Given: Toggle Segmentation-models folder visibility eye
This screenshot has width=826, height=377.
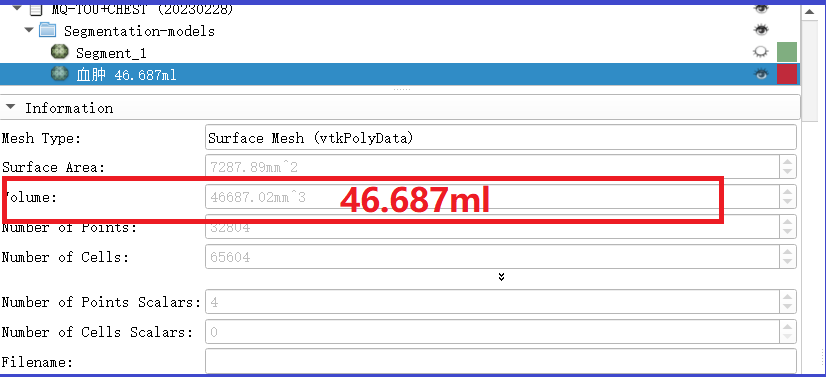Looking at the screenshot, I should pos(761,30).
